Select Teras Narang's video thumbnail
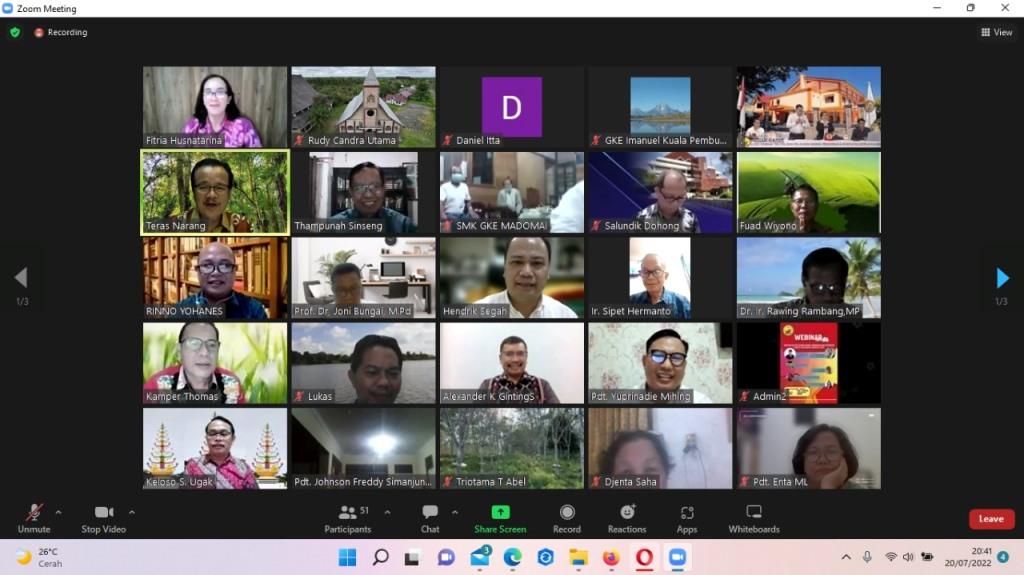Screen dimensions: 1024x575 click(215, 192)
